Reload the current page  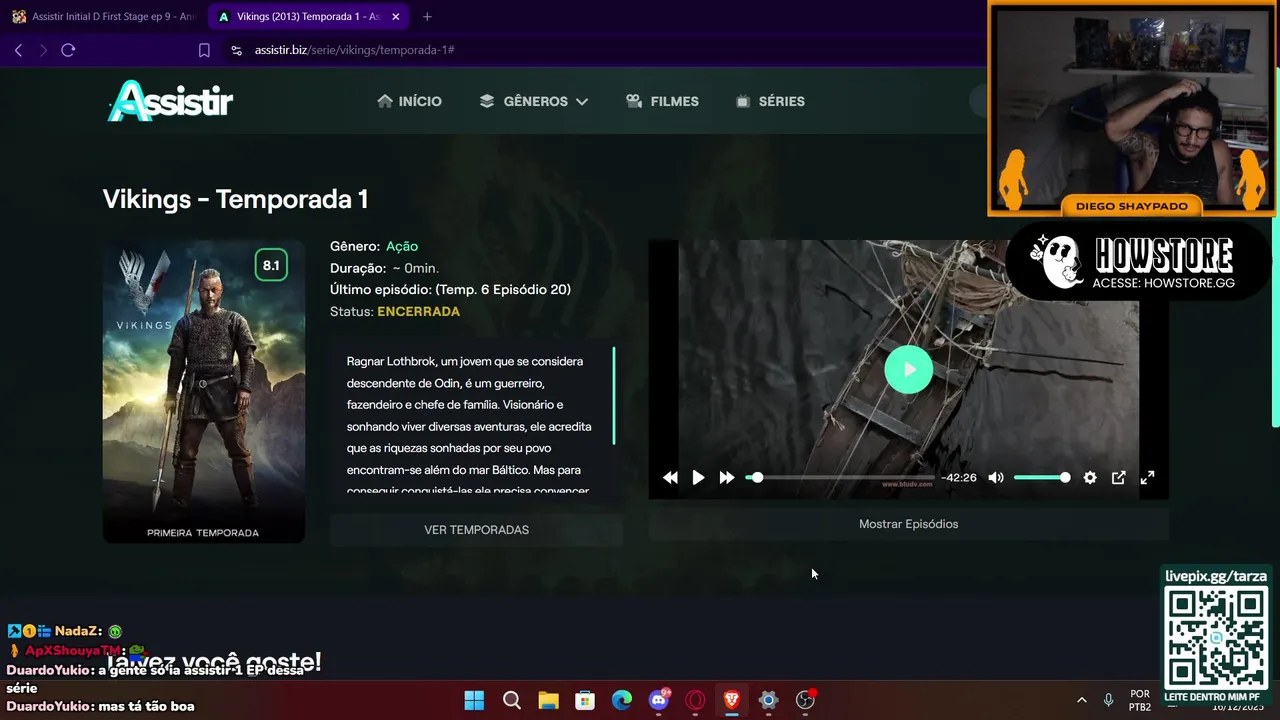point(68,50)
